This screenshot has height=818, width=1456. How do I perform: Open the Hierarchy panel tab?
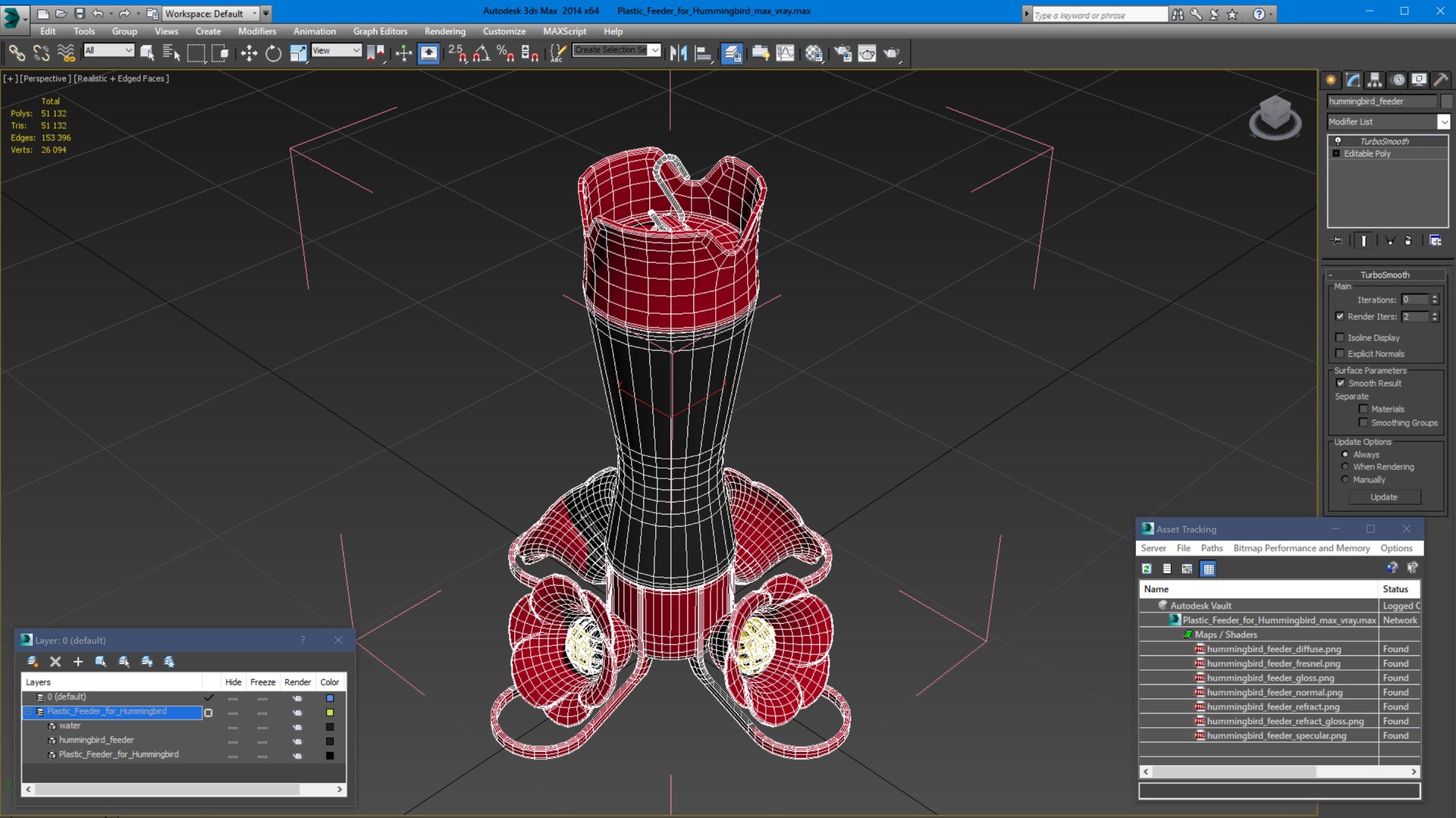coord(1375,80)
